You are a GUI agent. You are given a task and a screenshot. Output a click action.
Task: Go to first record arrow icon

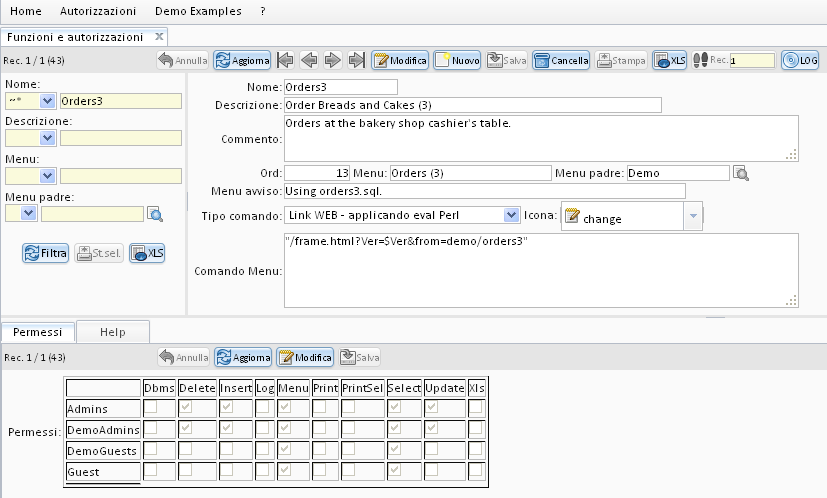285,60
